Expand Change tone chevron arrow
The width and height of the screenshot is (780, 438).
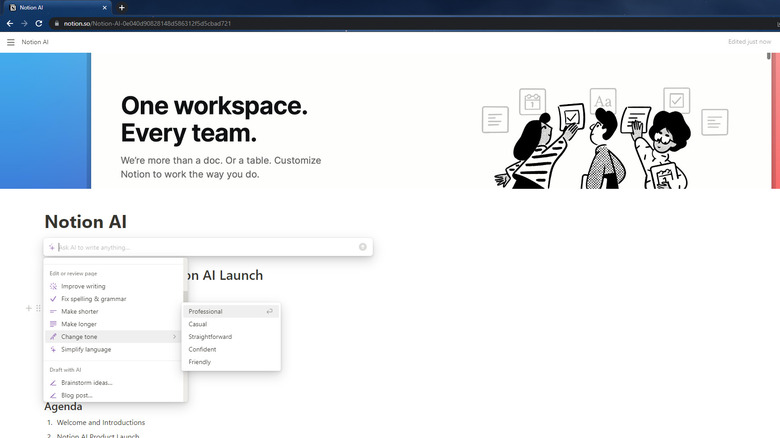[x=174, y=337]
